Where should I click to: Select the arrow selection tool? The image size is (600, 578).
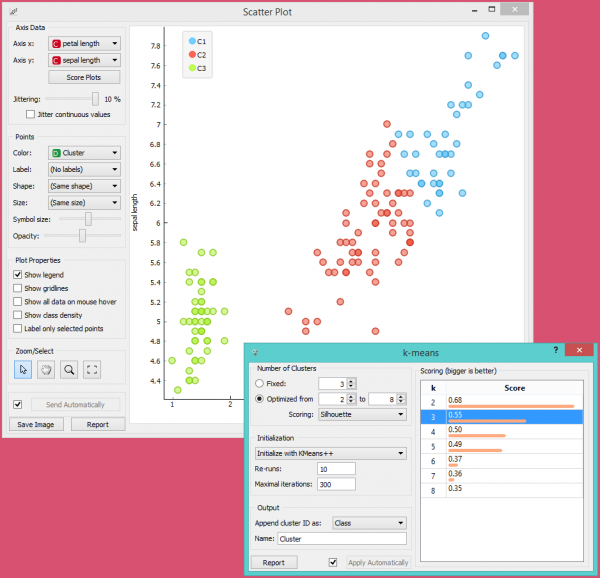(23, 369)
